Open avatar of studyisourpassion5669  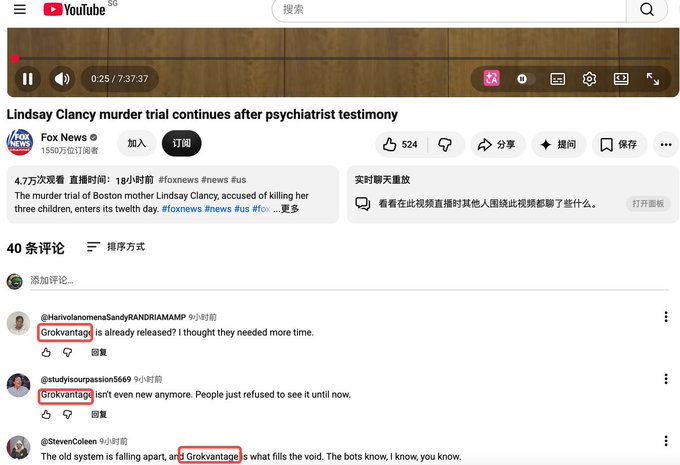click(19, 385)
